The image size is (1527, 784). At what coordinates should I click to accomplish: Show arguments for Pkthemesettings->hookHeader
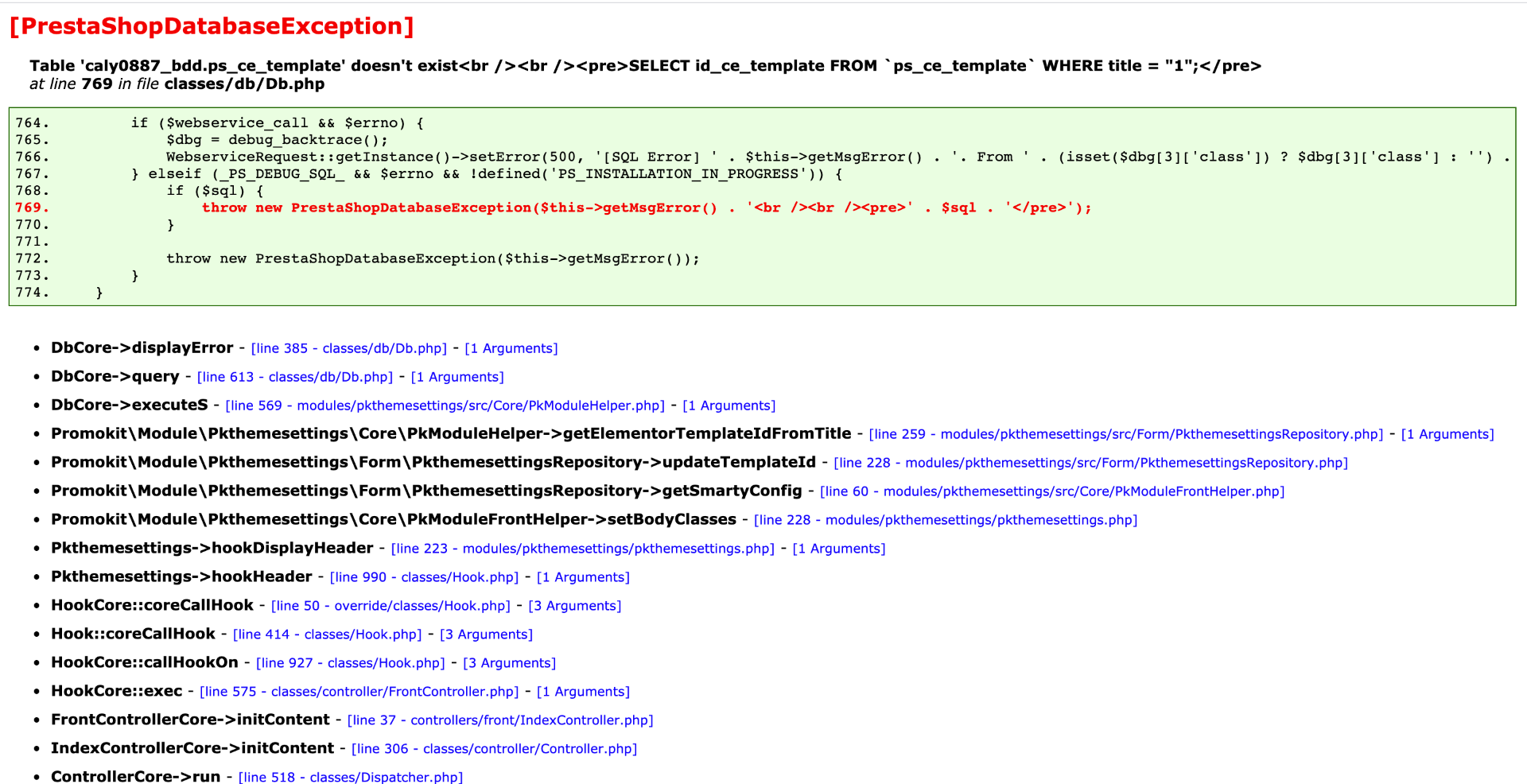583,577
